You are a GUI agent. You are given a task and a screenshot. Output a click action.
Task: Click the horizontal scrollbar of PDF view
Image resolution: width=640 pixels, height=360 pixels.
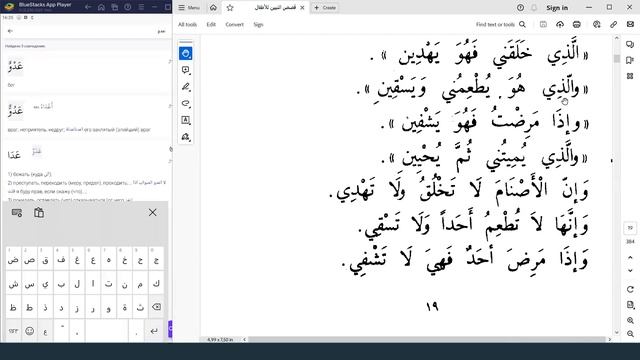[426, 340]
